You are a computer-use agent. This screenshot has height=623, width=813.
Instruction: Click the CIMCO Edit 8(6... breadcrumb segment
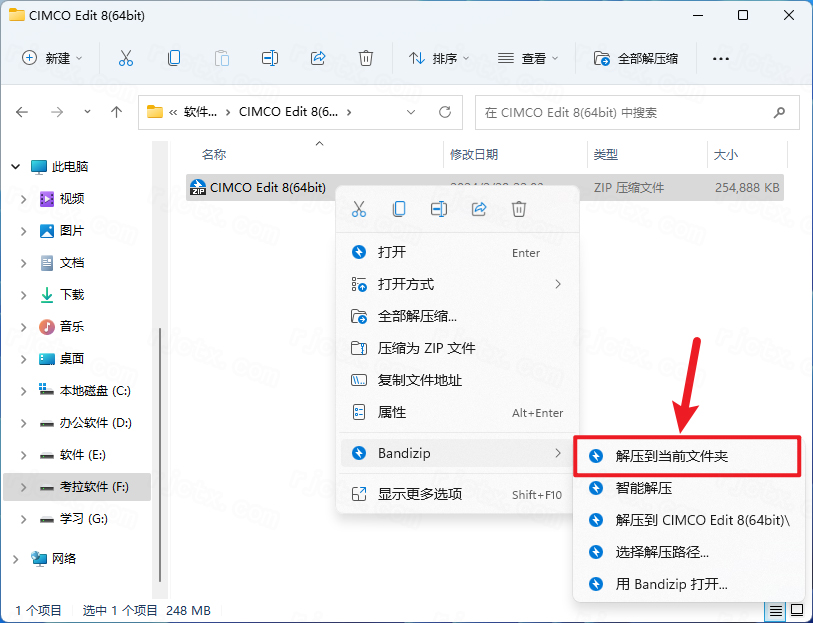(288, 112)
